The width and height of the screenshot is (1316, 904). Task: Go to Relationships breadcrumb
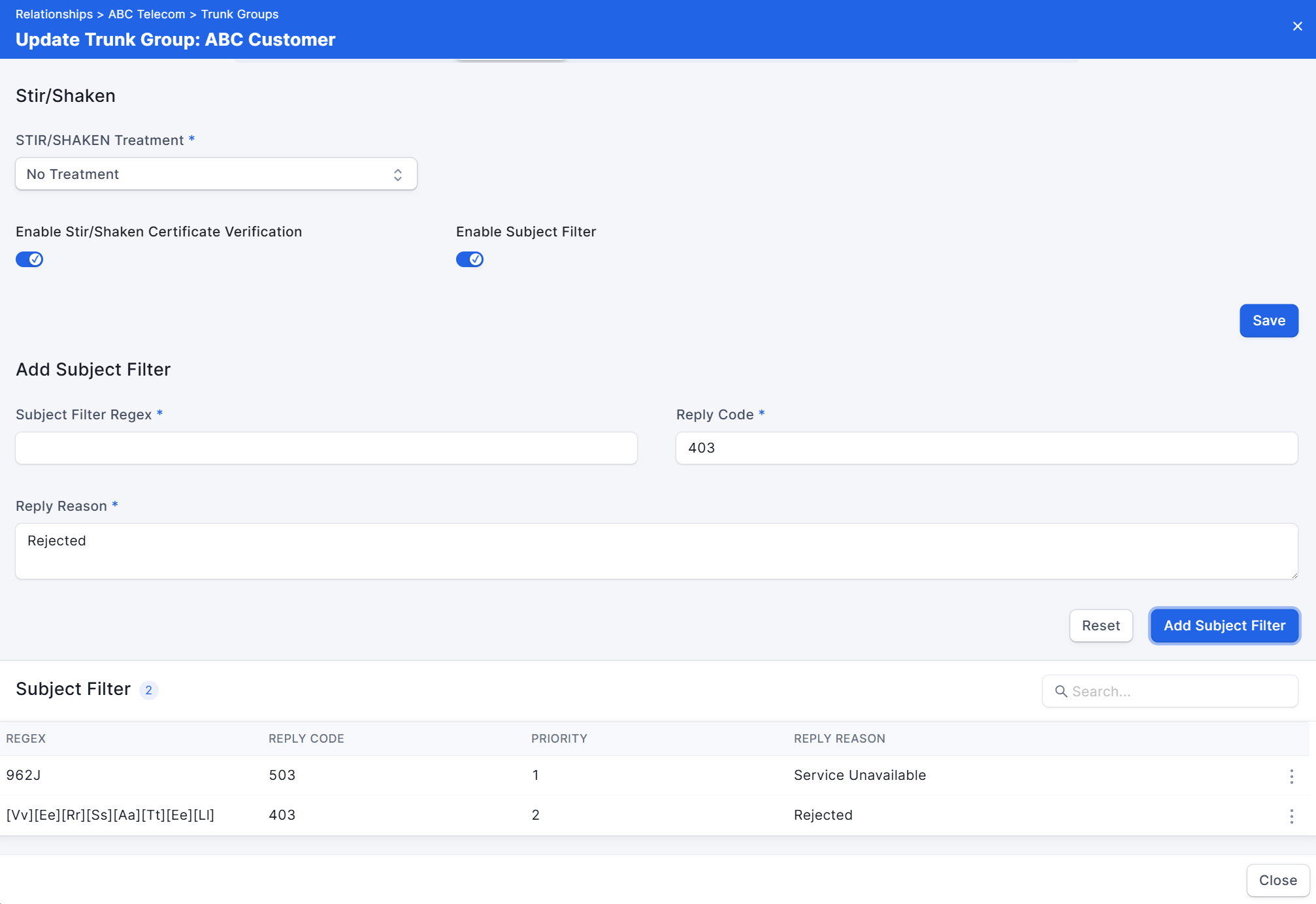(54, 14)
